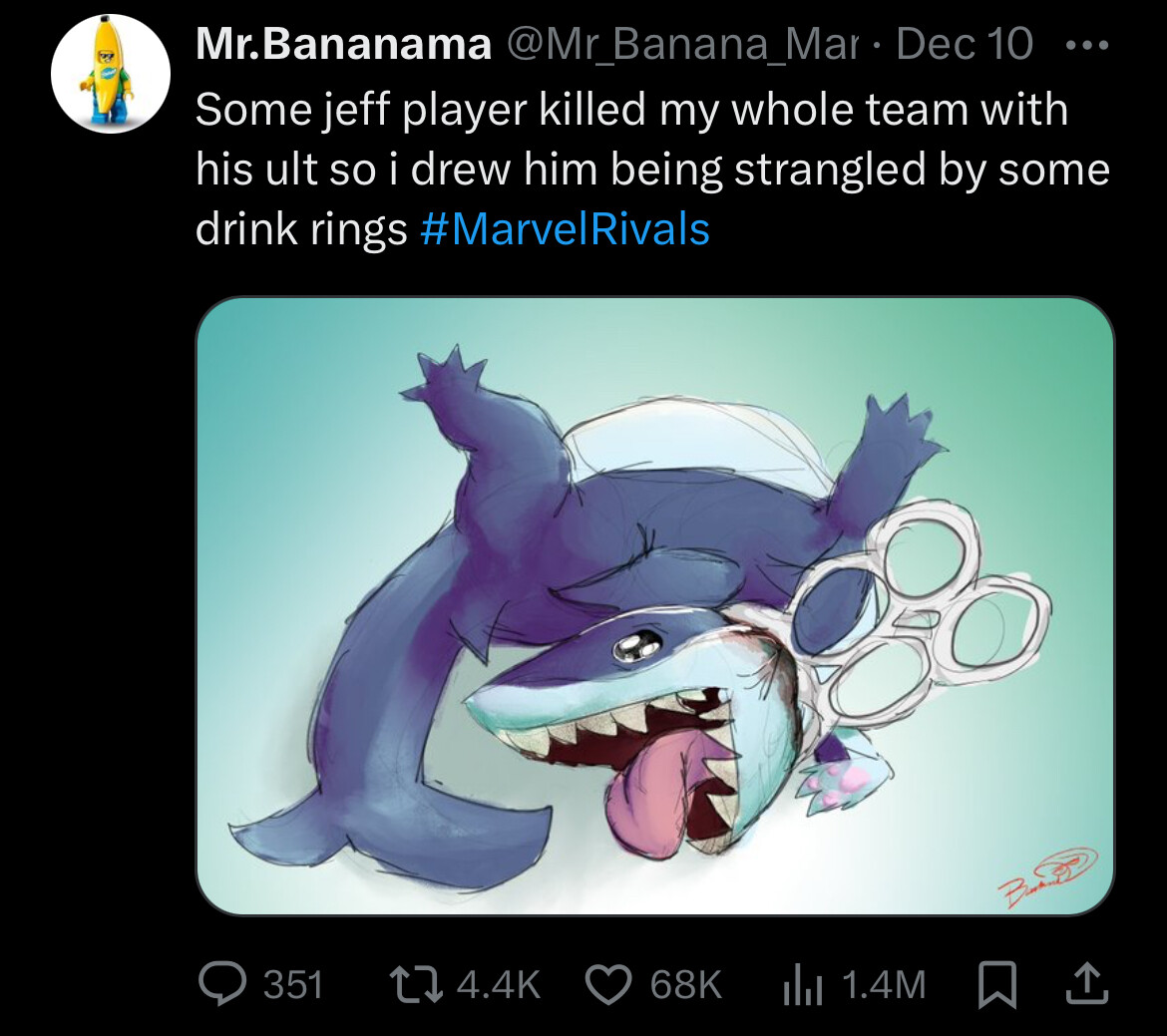
Task: Like the tweet with the heart icon
Action: 609,984
